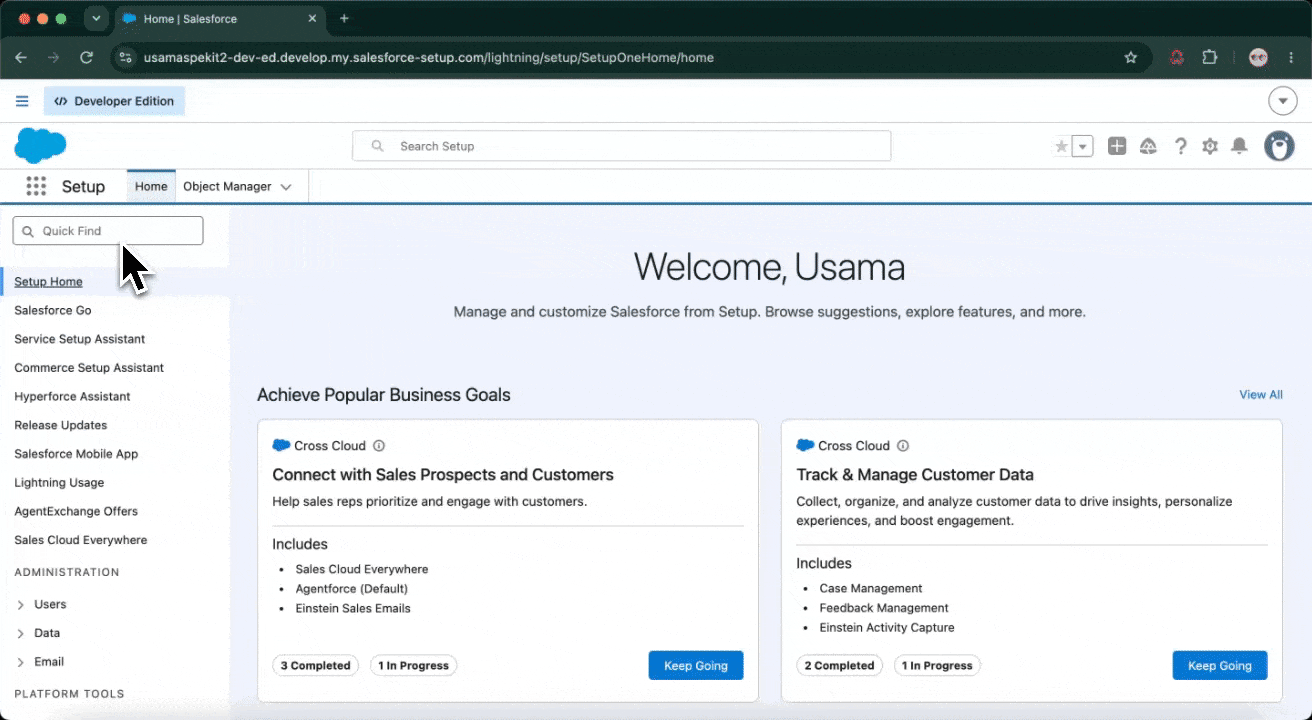Screen dimensions: 1312x720
Task: Click the "Welcome, Usama" heading
Action: point(769,267)
